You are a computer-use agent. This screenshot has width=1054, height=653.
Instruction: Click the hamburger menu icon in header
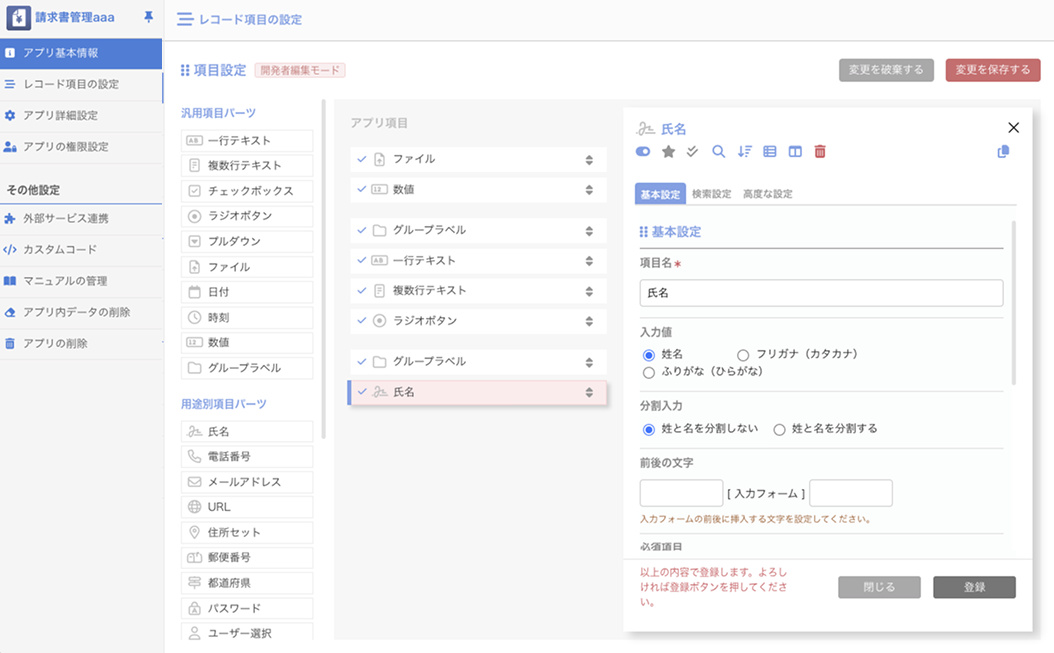(185, 20)
